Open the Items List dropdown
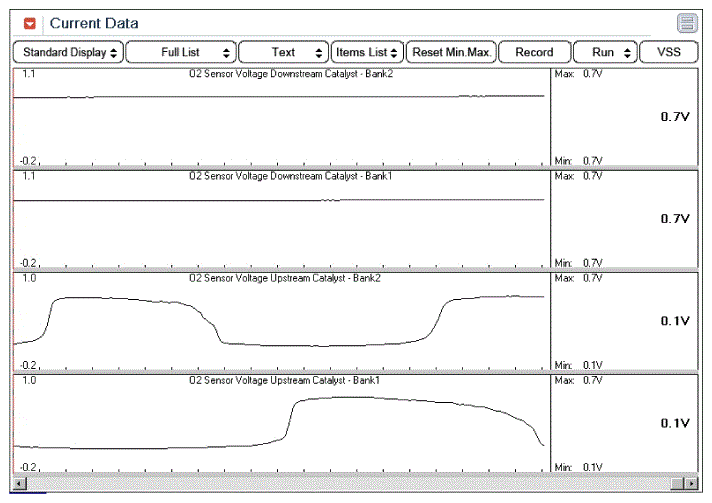 pyautogui.click(x=367, y=52)
